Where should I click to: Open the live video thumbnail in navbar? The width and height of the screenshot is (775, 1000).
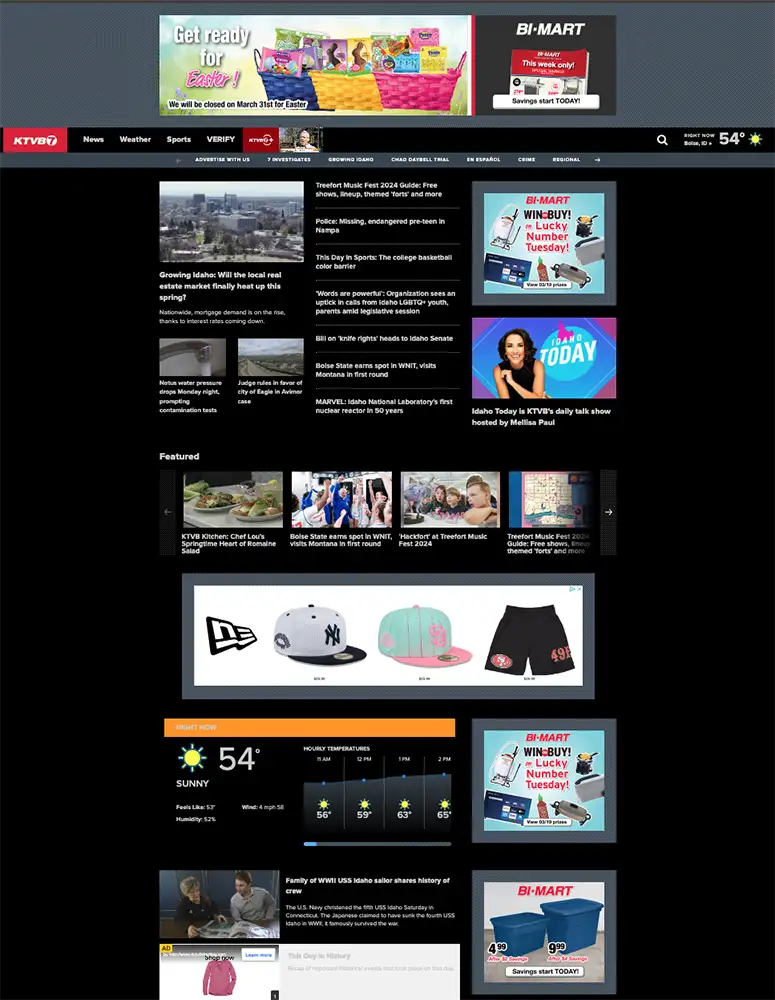point(300,140)
